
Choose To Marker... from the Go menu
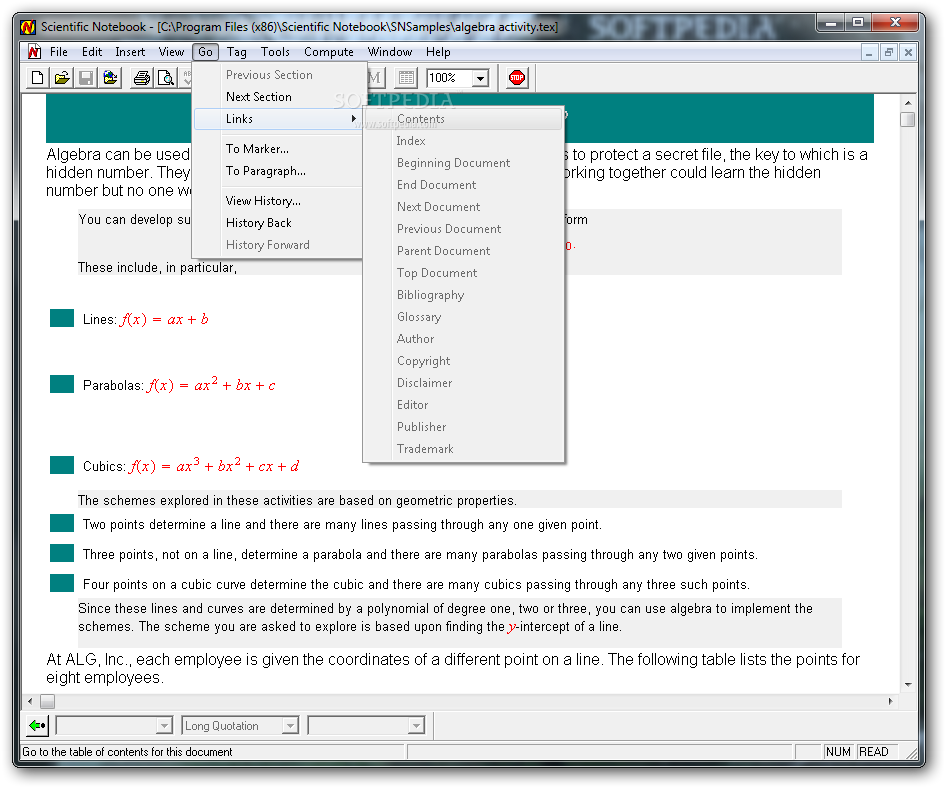pyautogui.click(x=278, y=148)
